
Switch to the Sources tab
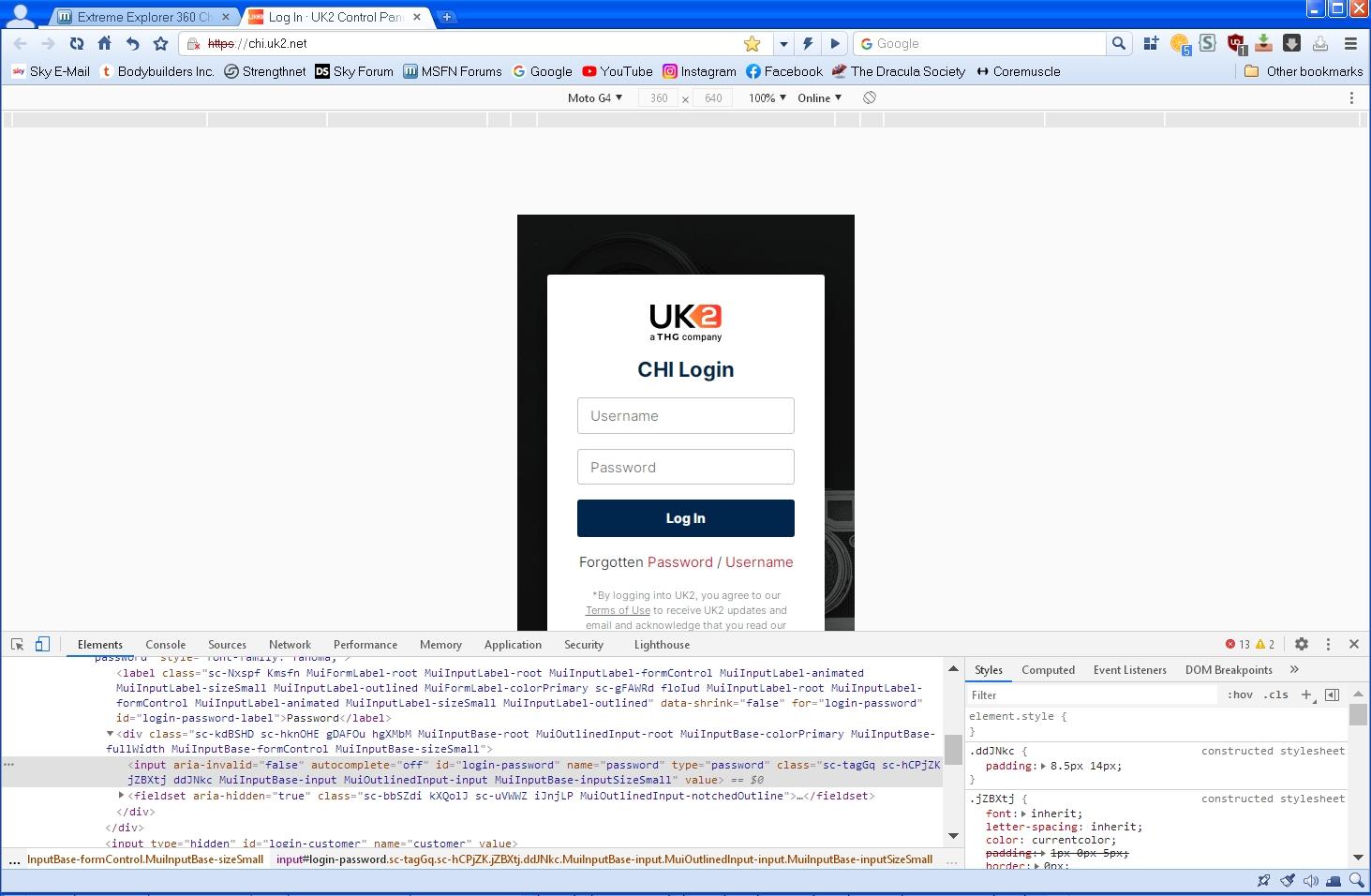pyautogui.click(x=227, y=645)
